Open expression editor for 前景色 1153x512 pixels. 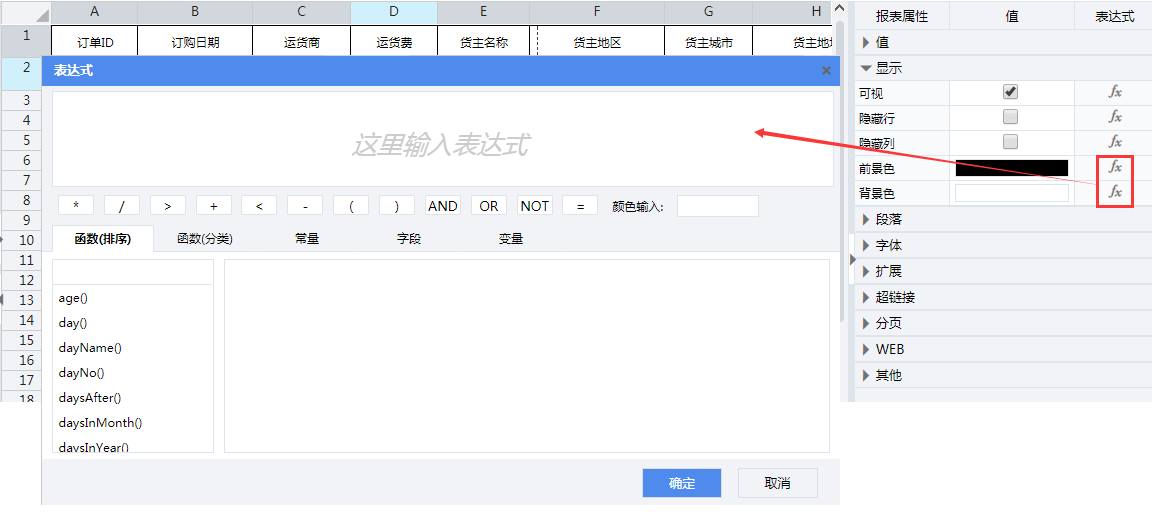click(1115, 167)
